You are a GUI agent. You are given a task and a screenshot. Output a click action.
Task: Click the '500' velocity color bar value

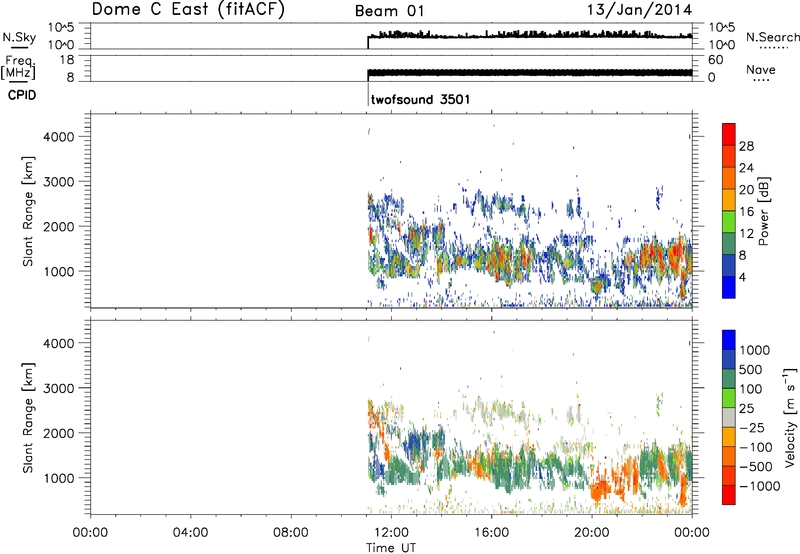pos(751,370)
